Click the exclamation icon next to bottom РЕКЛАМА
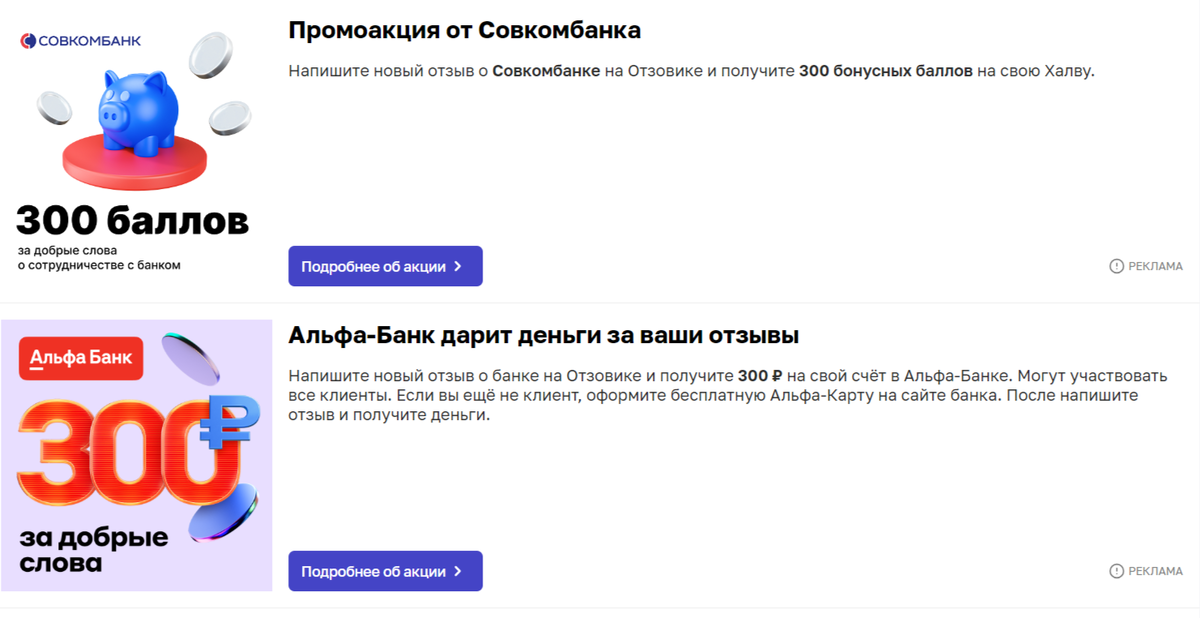This screenshot has width=1200, height=618. click(x=1117, y=571)
